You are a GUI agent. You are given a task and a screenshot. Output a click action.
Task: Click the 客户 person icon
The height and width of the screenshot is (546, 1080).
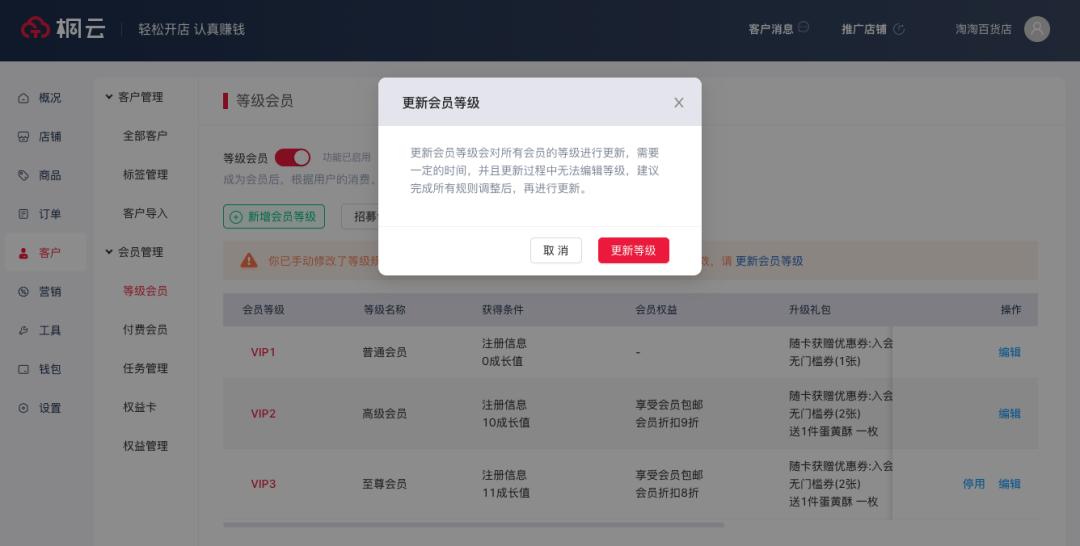click(x=23, y=253)
